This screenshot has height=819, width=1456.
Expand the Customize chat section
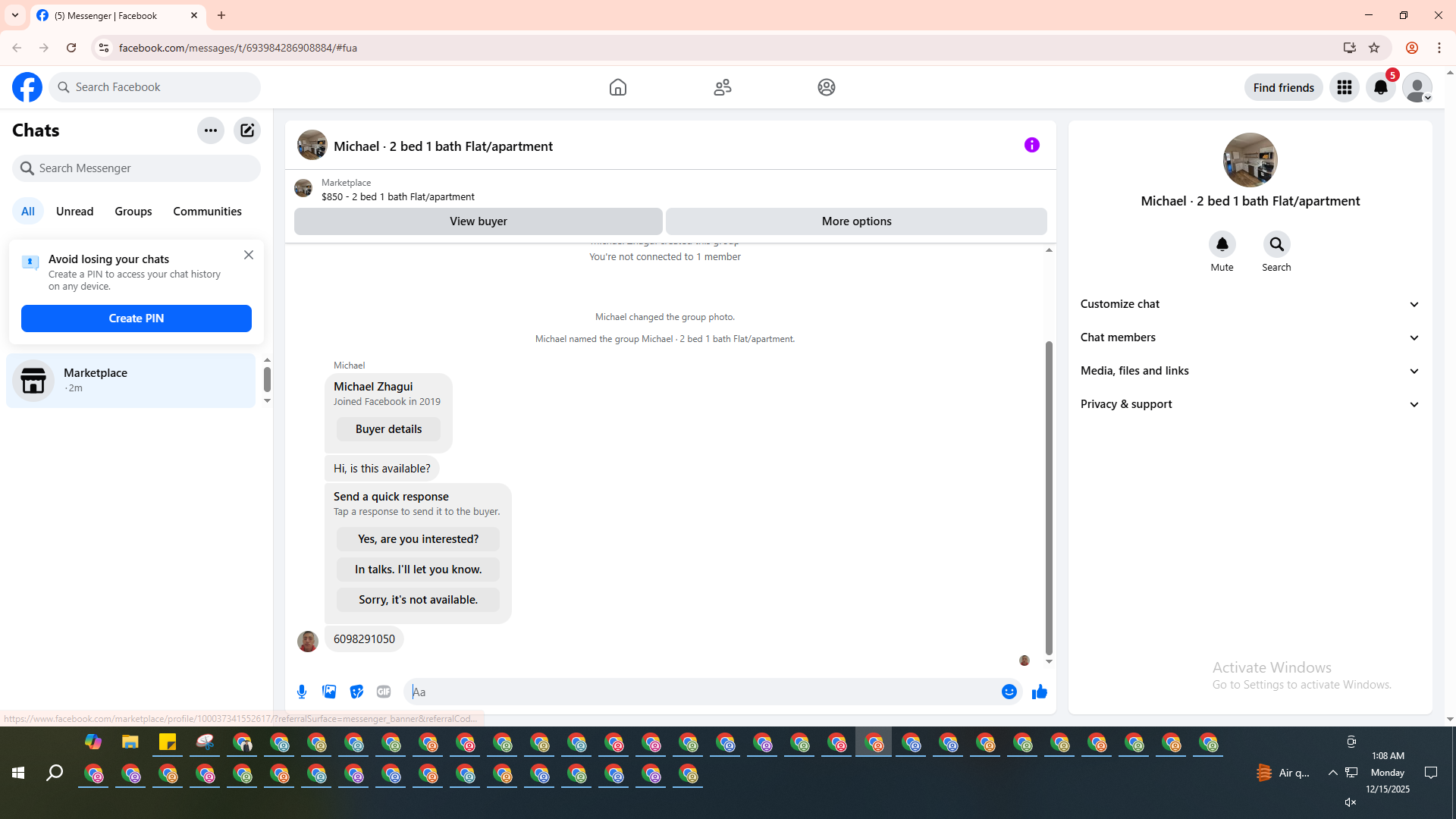coord(1250,304)
